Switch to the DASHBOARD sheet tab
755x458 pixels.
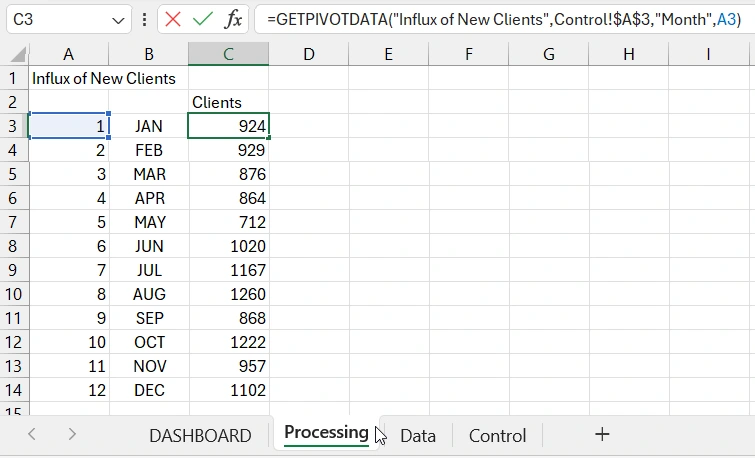point(200,435)
